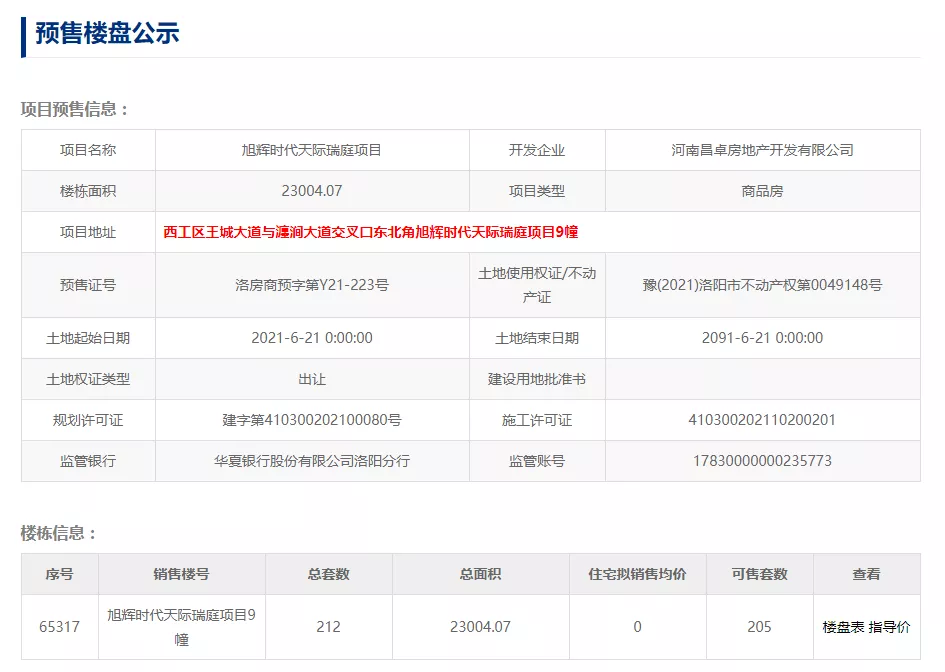Click total units value 212
Screen dimensions: 945x672
(x=328, y=627)
